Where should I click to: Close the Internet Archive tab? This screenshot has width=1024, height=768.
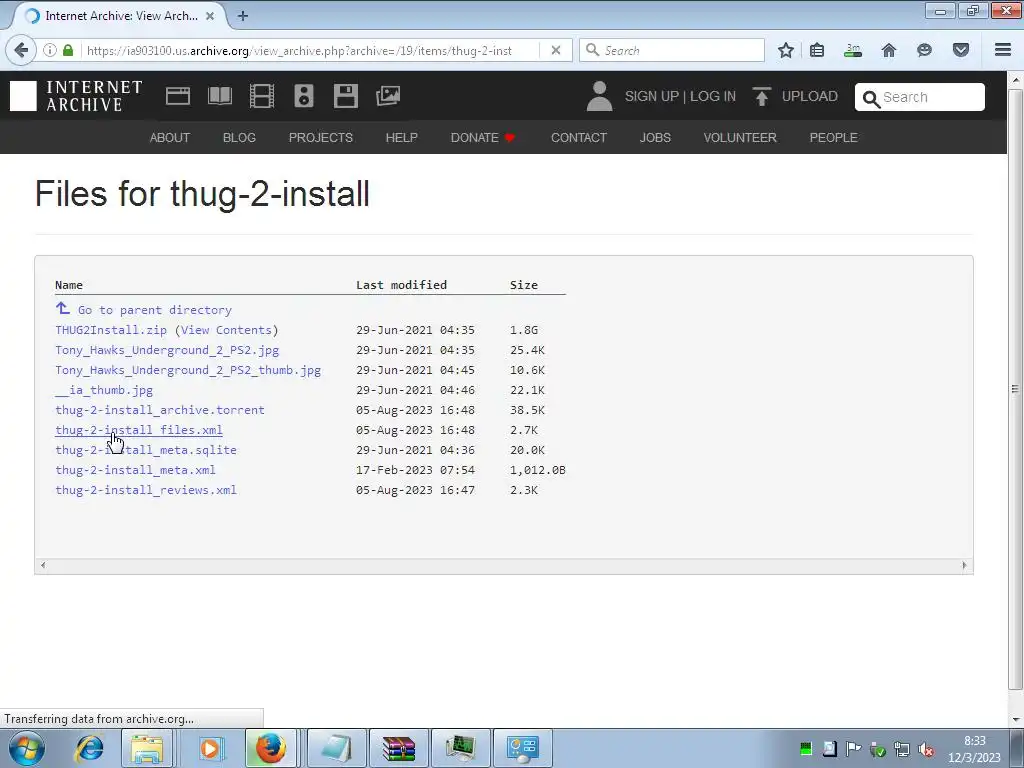click(x=210, y=16)
